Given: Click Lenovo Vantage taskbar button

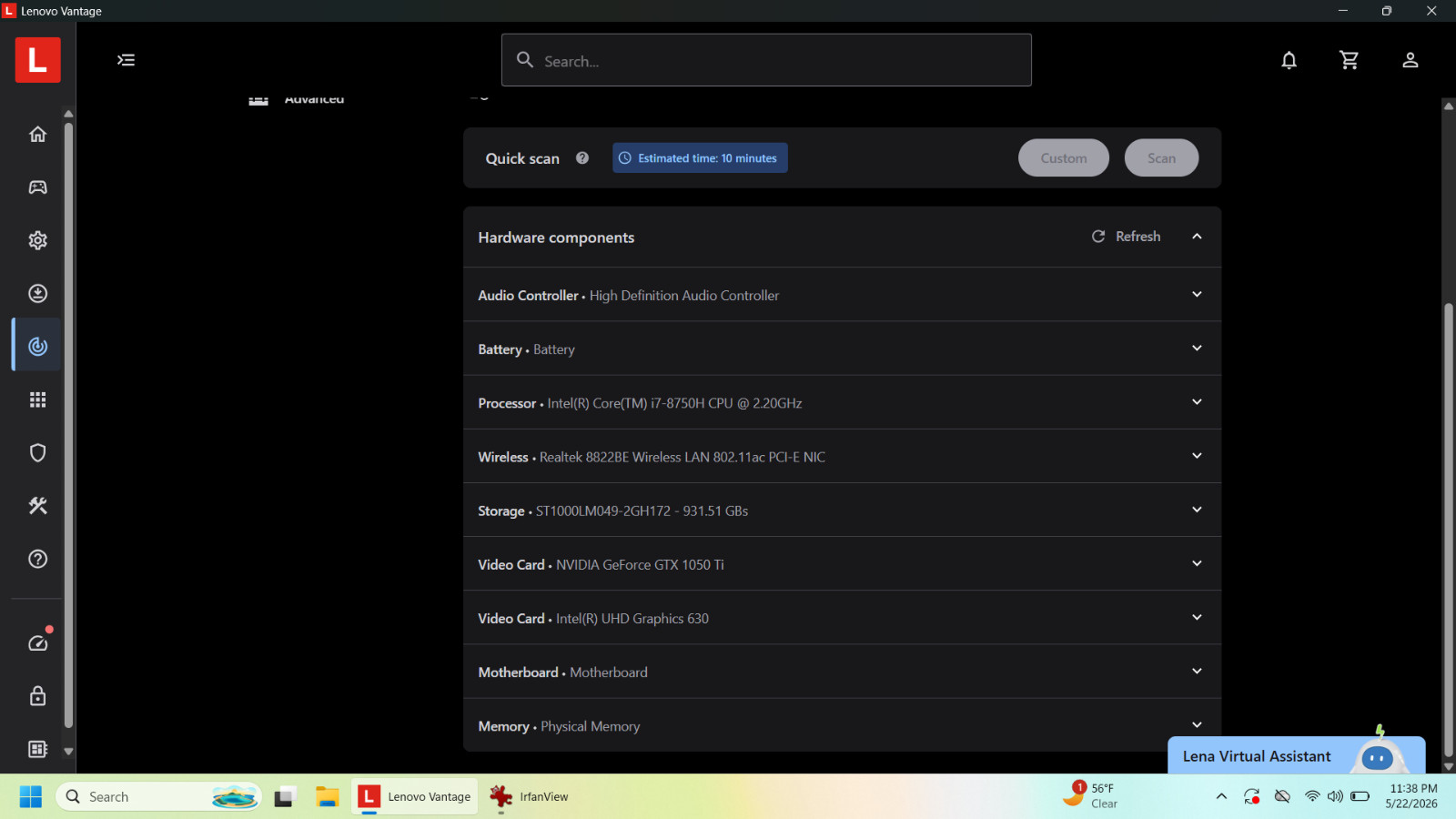Looking at the screenshot, I should [x=415, y=796].
